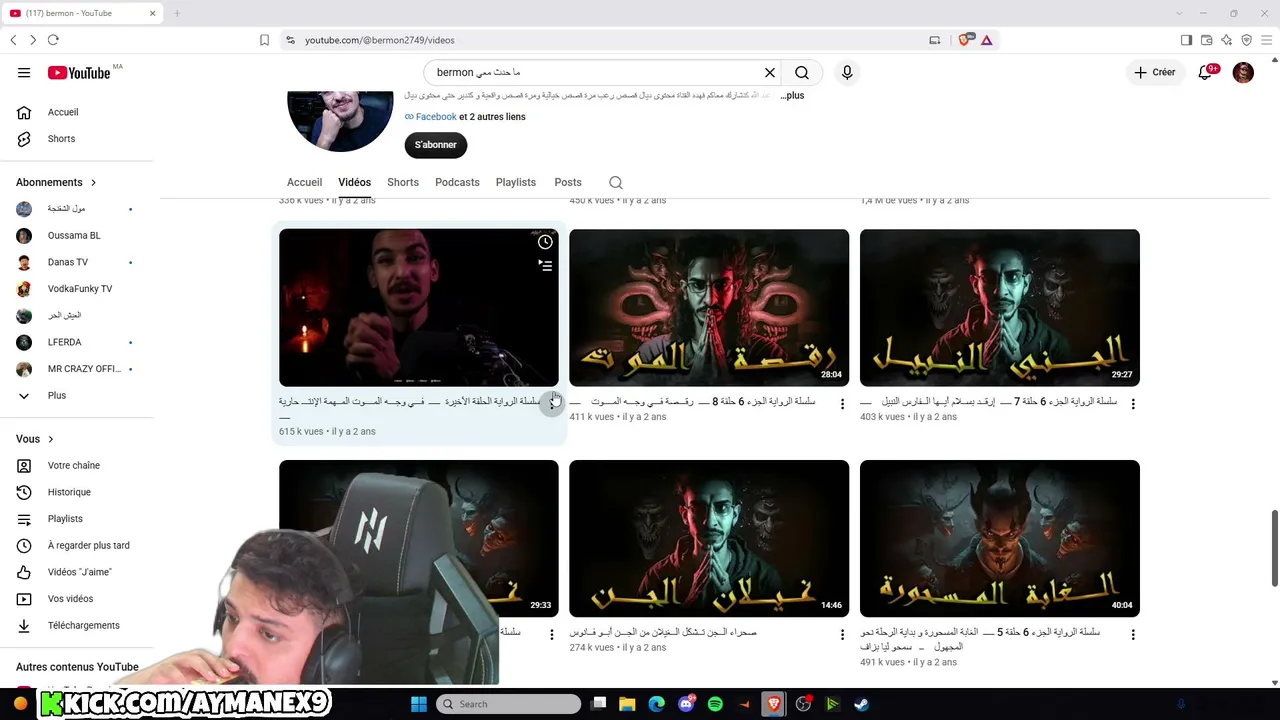
Task: Click the Créer button
Action: point(1154,72)
